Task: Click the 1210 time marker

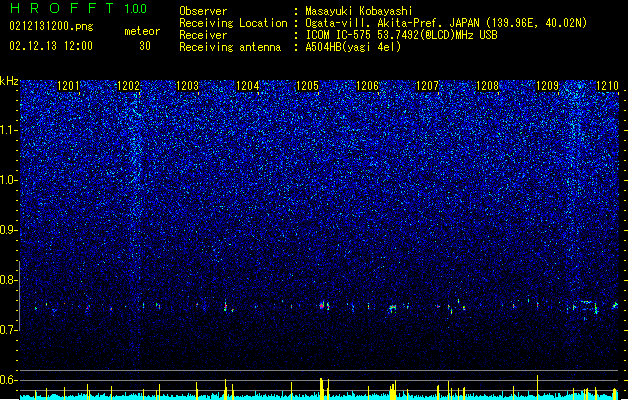Action: (x=607, y=85)
